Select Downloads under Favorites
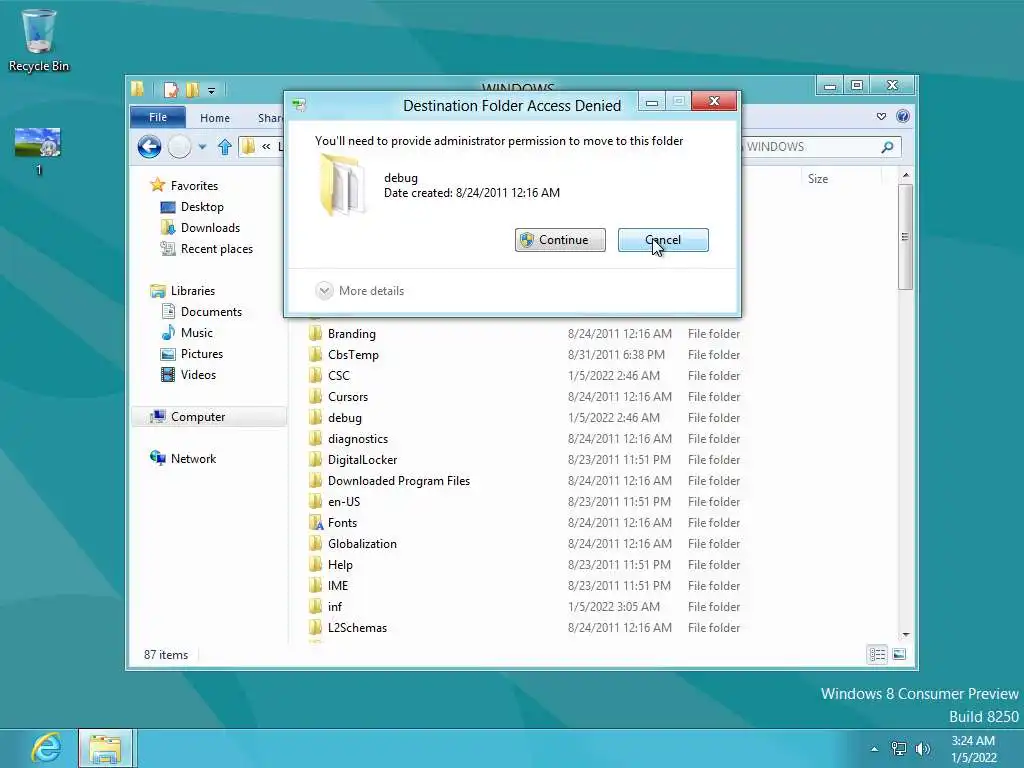The image size is (1024, 768). coord(210,227)
